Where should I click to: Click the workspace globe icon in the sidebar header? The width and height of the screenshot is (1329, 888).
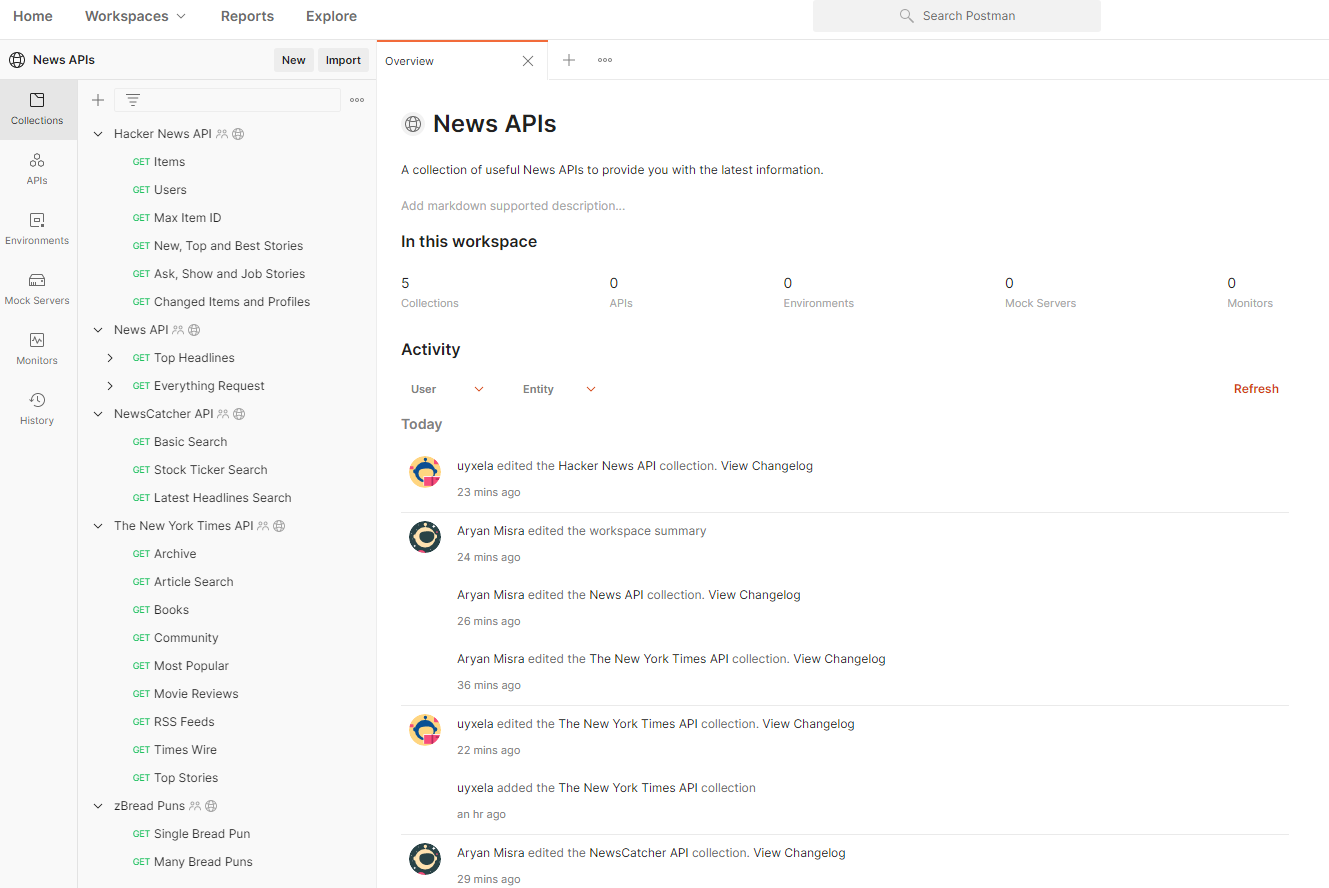click(x=17, y=60)
